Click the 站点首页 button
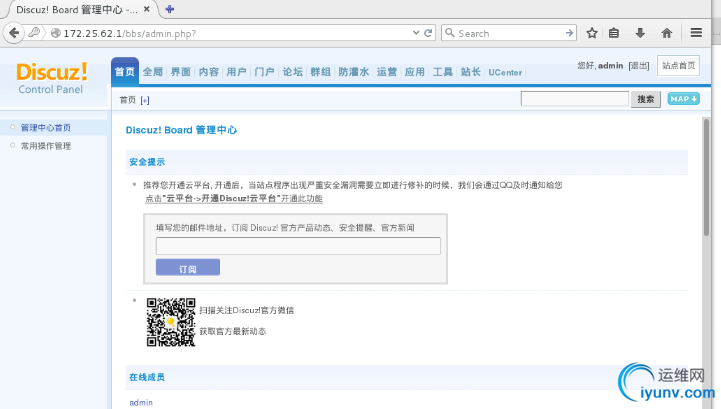Screen dimensions: 721x409 [x=678, y=65]
